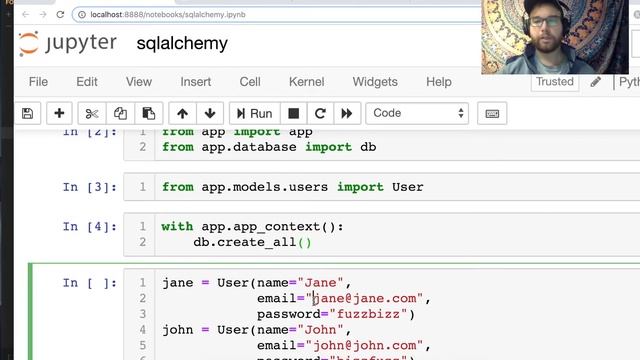Open the Edit menu

[87, 82]
